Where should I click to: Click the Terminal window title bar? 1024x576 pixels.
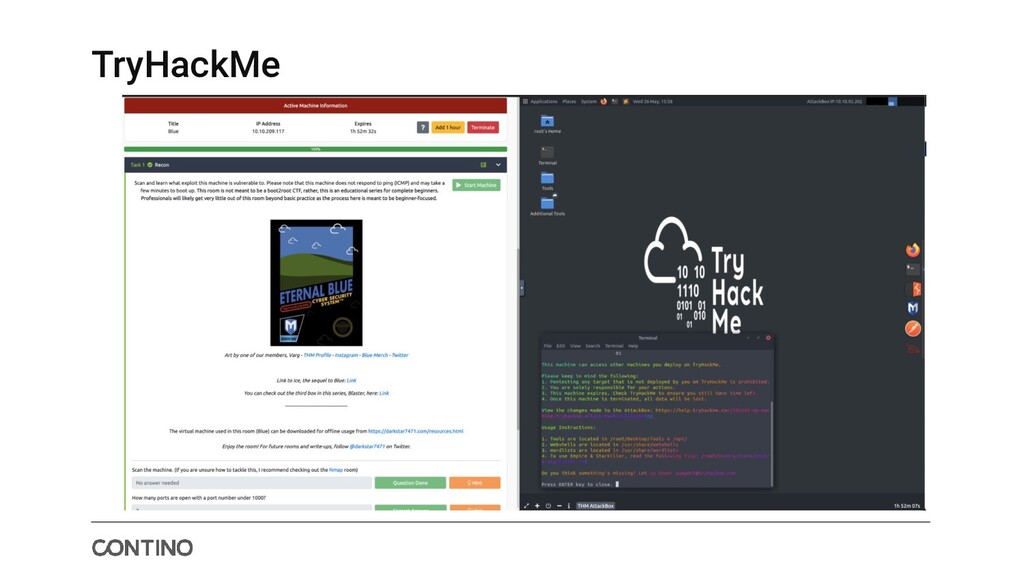click(657, 338)
